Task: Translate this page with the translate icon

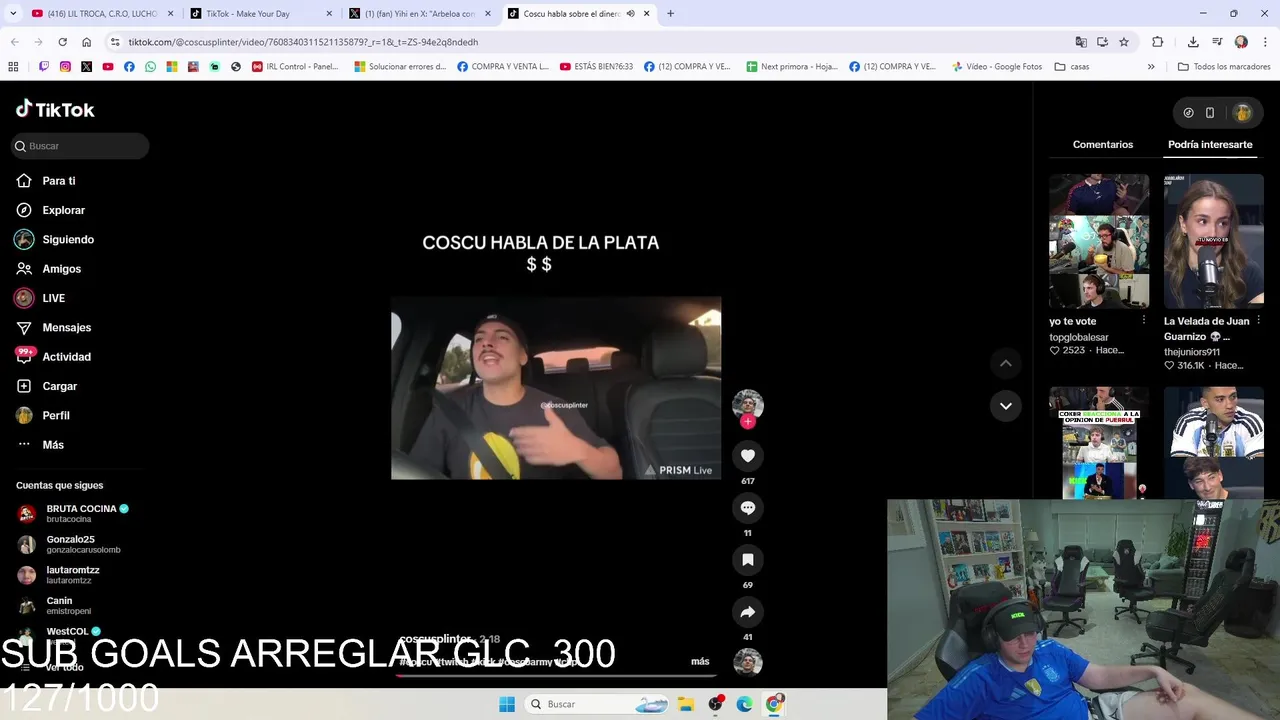Action: tap(1081, 42)
